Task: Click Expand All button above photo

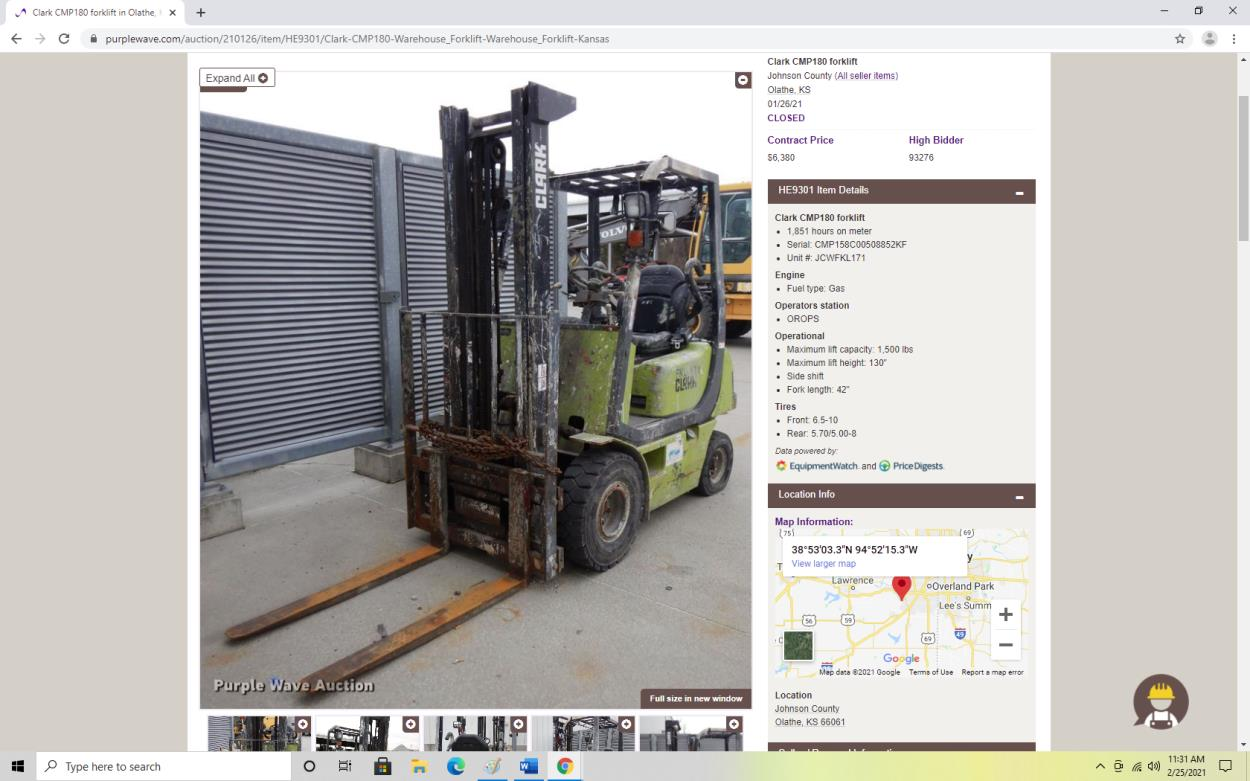Action: 237,78
